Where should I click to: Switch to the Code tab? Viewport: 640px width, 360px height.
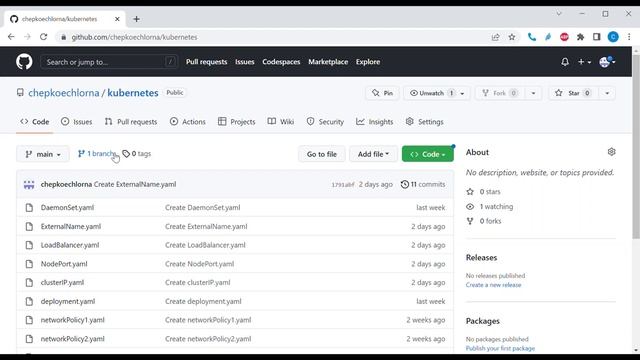coord(35,122)
